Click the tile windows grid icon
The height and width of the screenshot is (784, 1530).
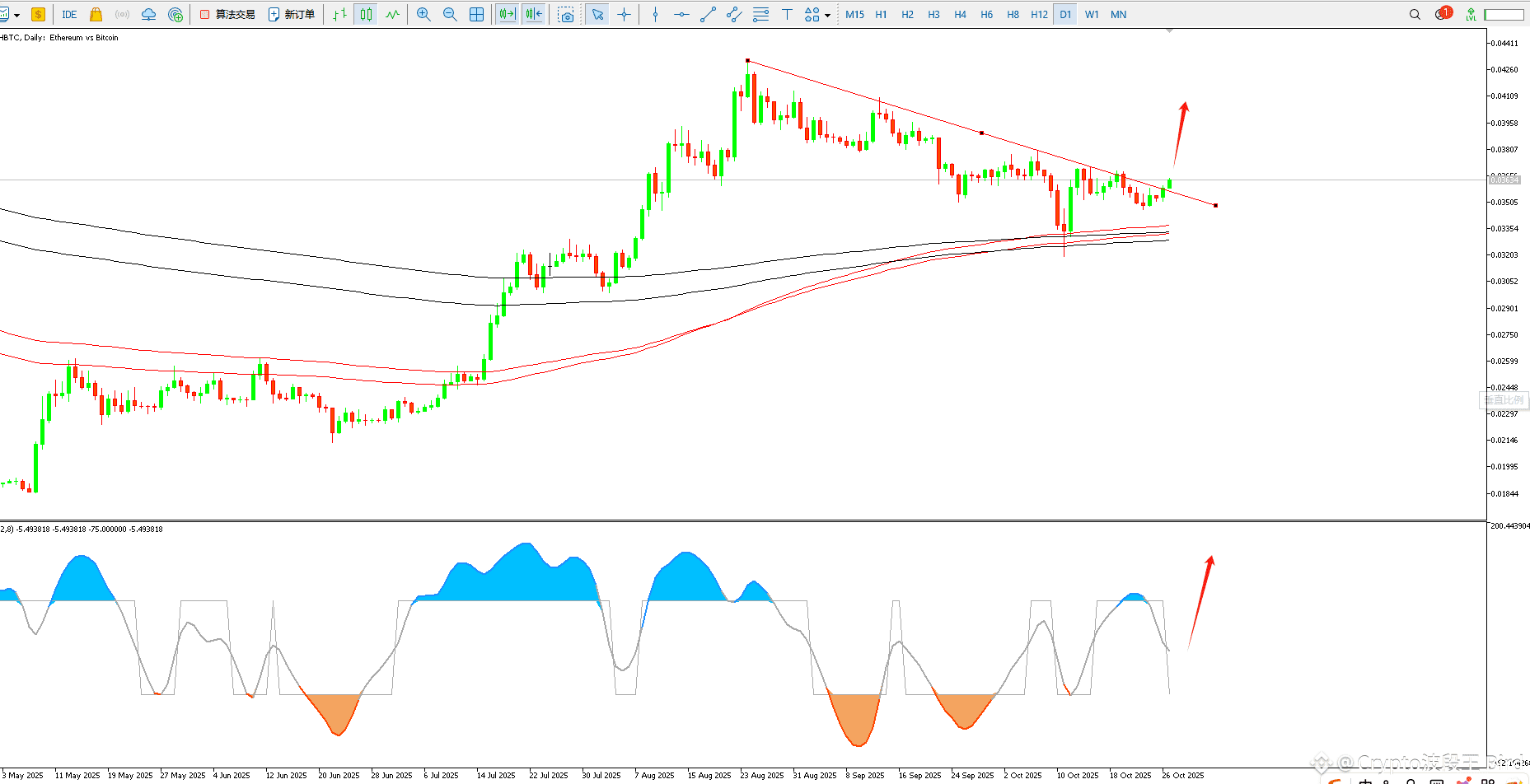pyautogui.click(x=476, y=14)
